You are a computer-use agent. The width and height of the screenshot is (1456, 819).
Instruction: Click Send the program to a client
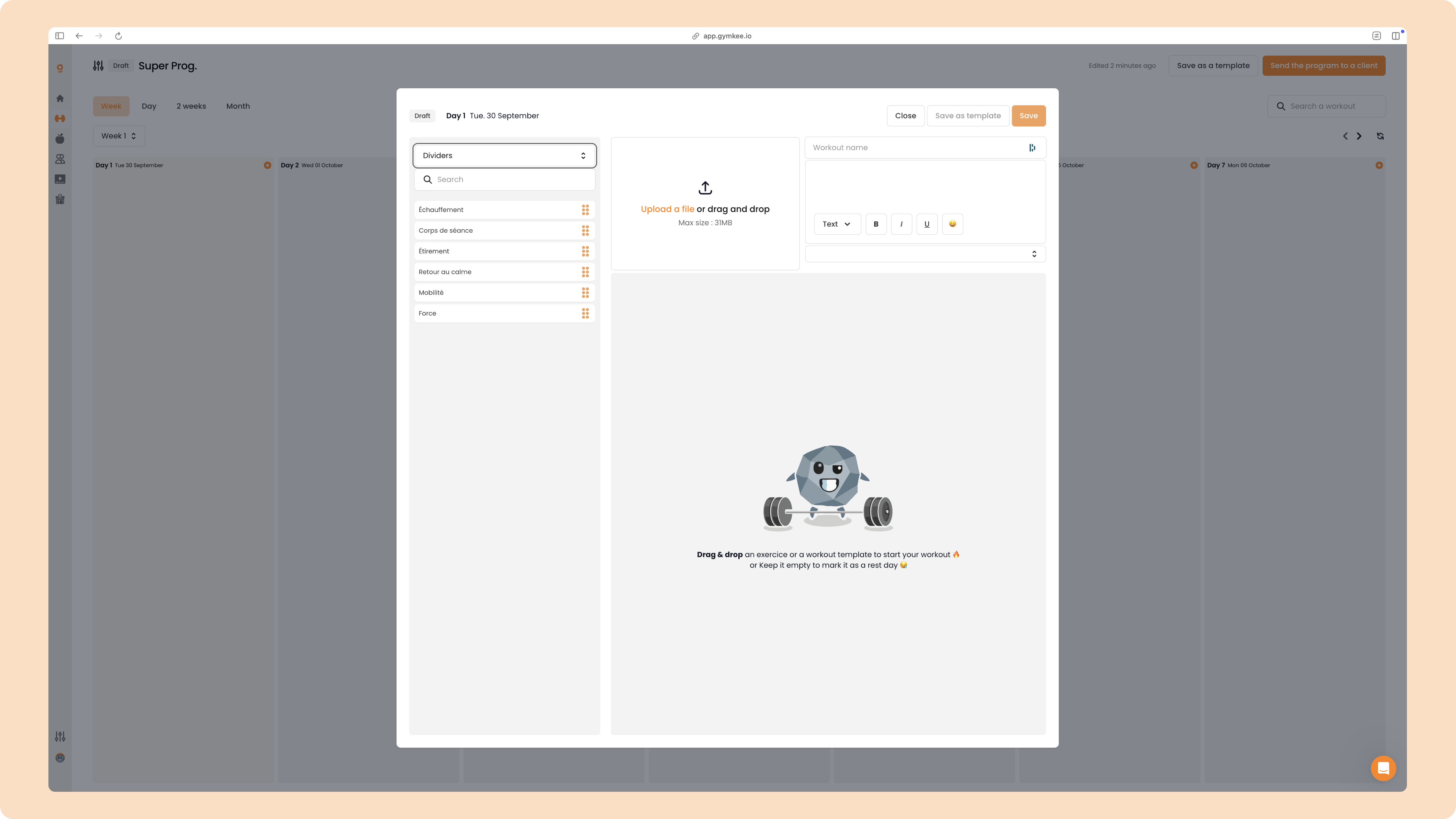click(1324, 66)
